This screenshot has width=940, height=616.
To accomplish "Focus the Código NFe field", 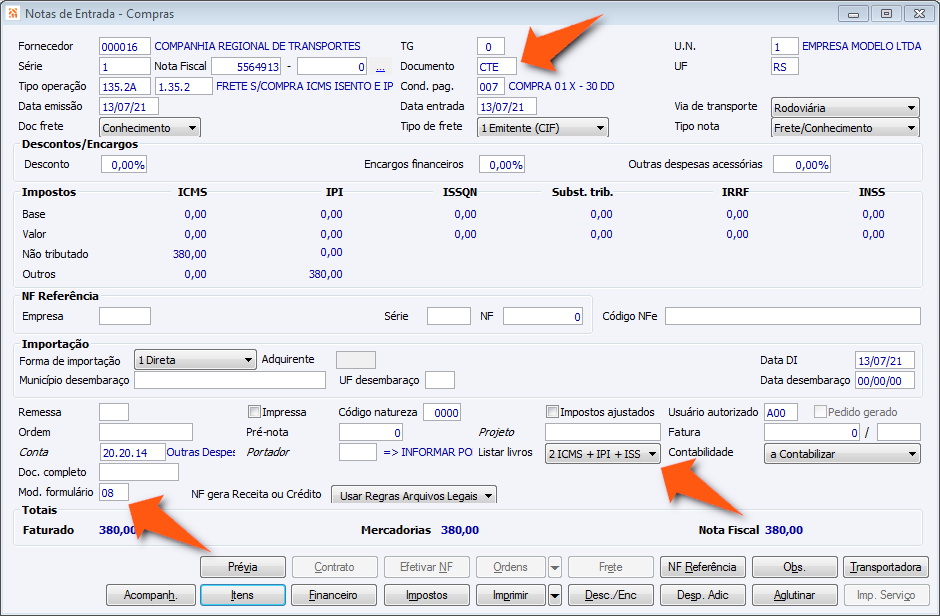I will click(793, 316).
